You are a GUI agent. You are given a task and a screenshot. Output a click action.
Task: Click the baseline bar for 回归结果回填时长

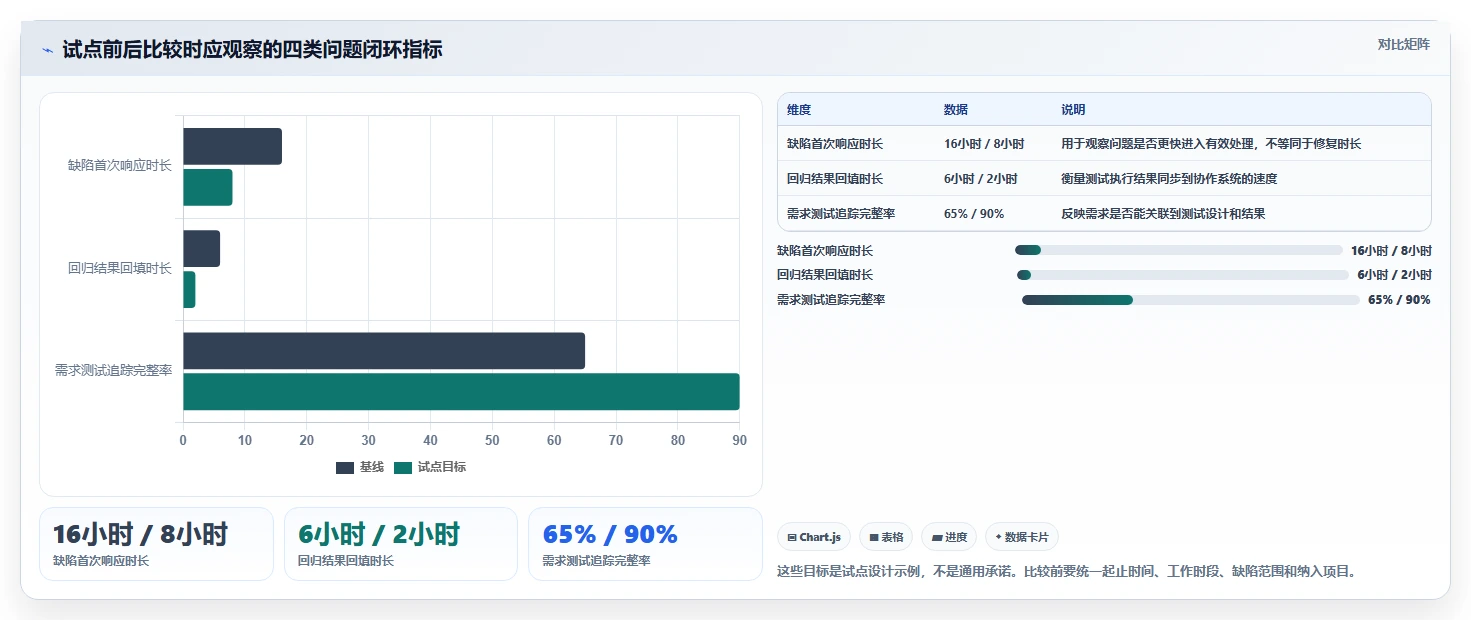pyautogui.click(x=201, y=249)
